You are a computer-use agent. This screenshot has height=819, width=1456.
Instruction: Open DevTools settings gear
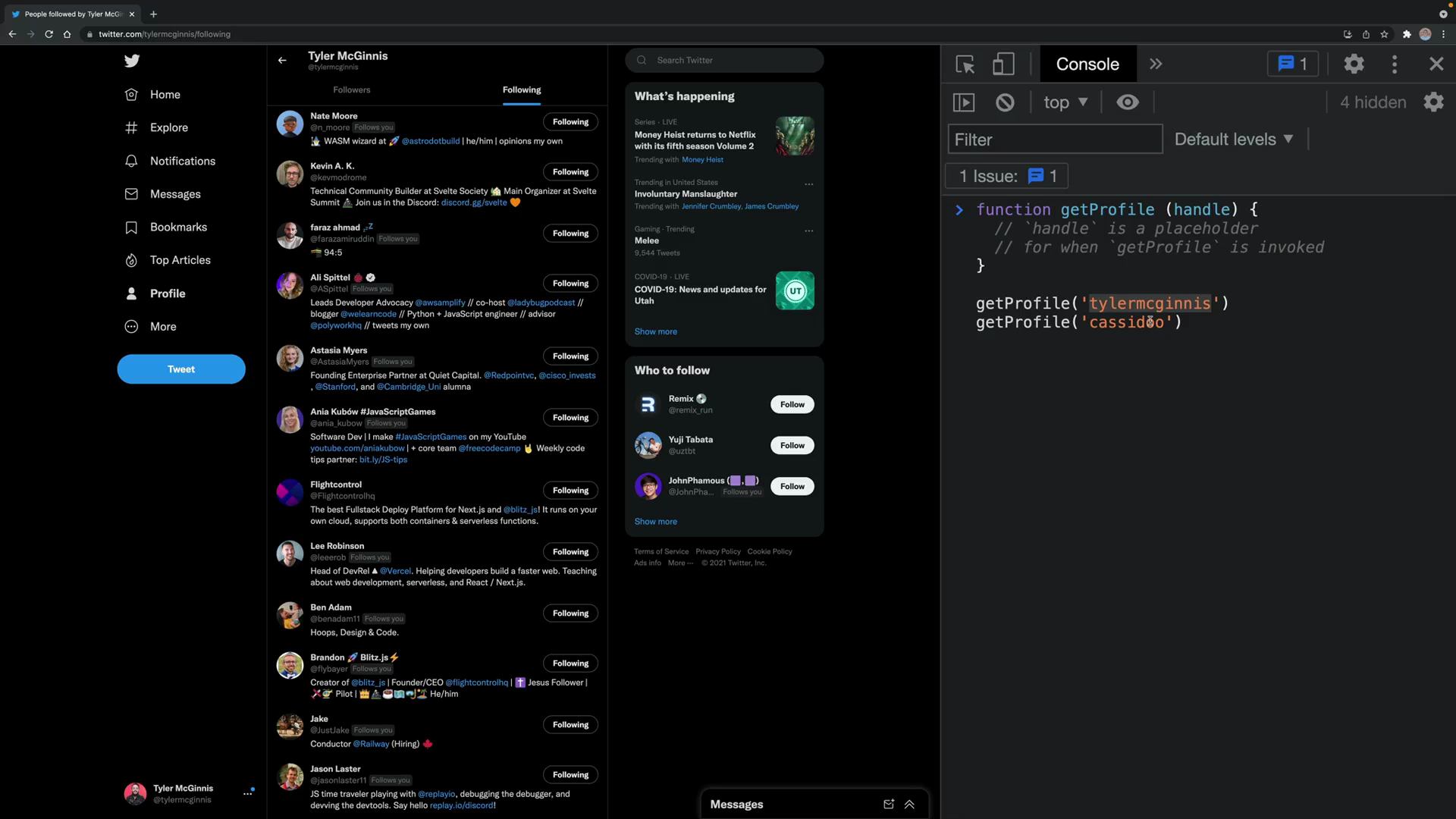pos(1354,64)
